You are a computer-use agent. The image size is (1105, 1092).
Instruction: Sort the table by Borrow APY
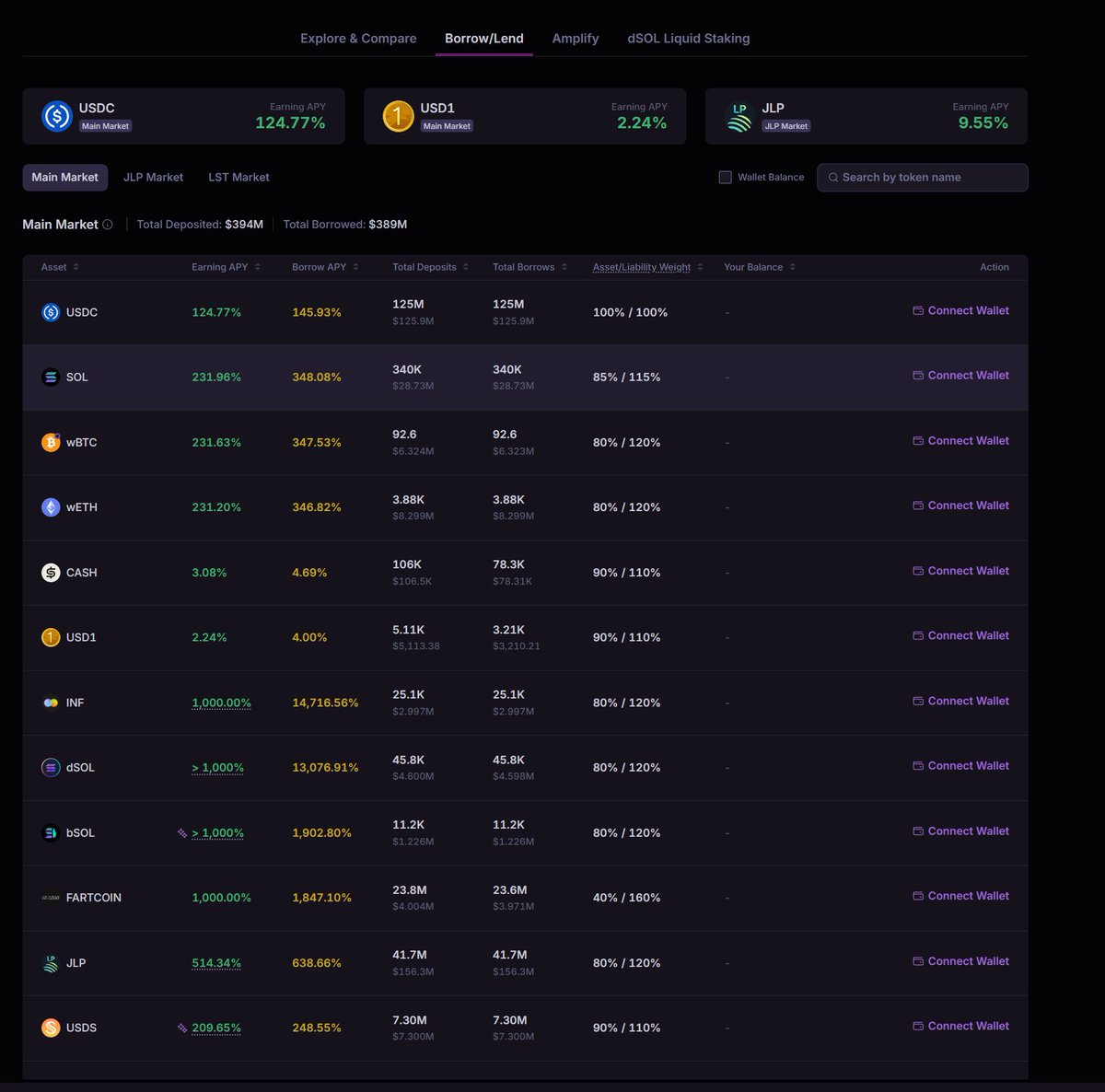325,267
